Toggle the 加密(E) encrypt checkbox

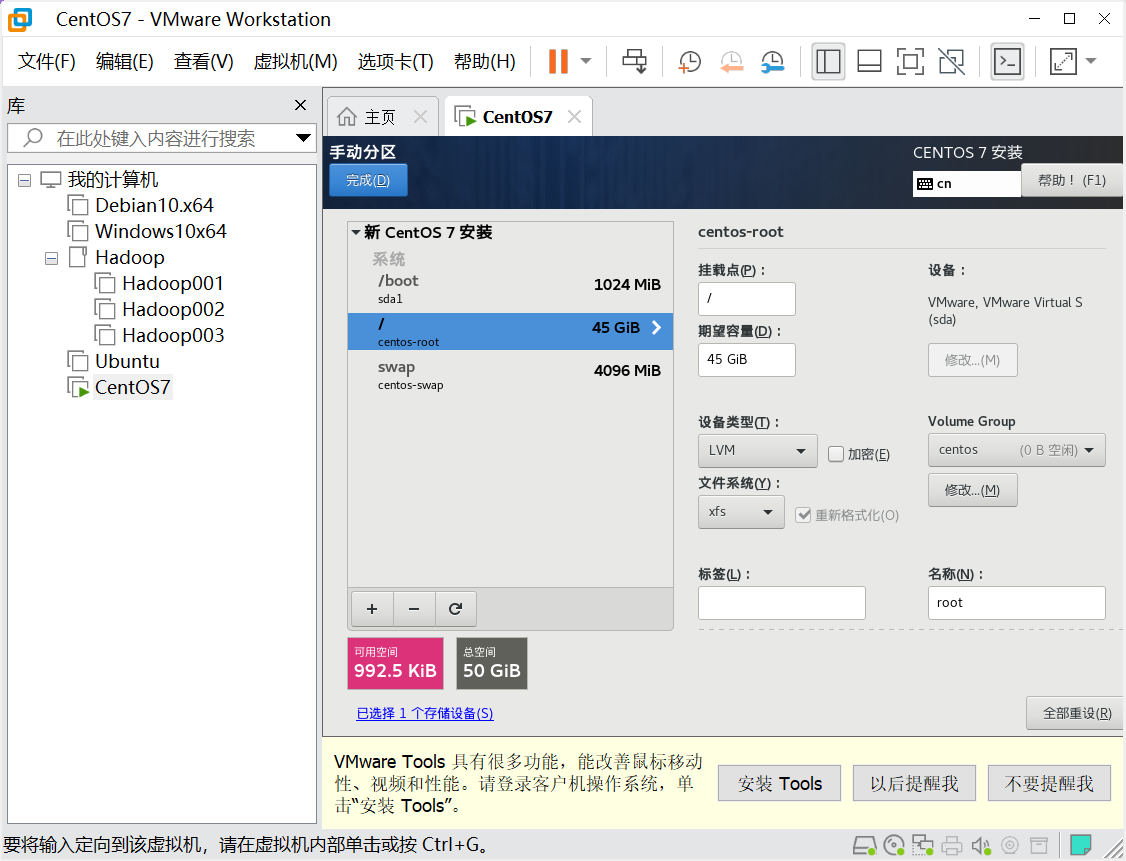click(835, 454)
